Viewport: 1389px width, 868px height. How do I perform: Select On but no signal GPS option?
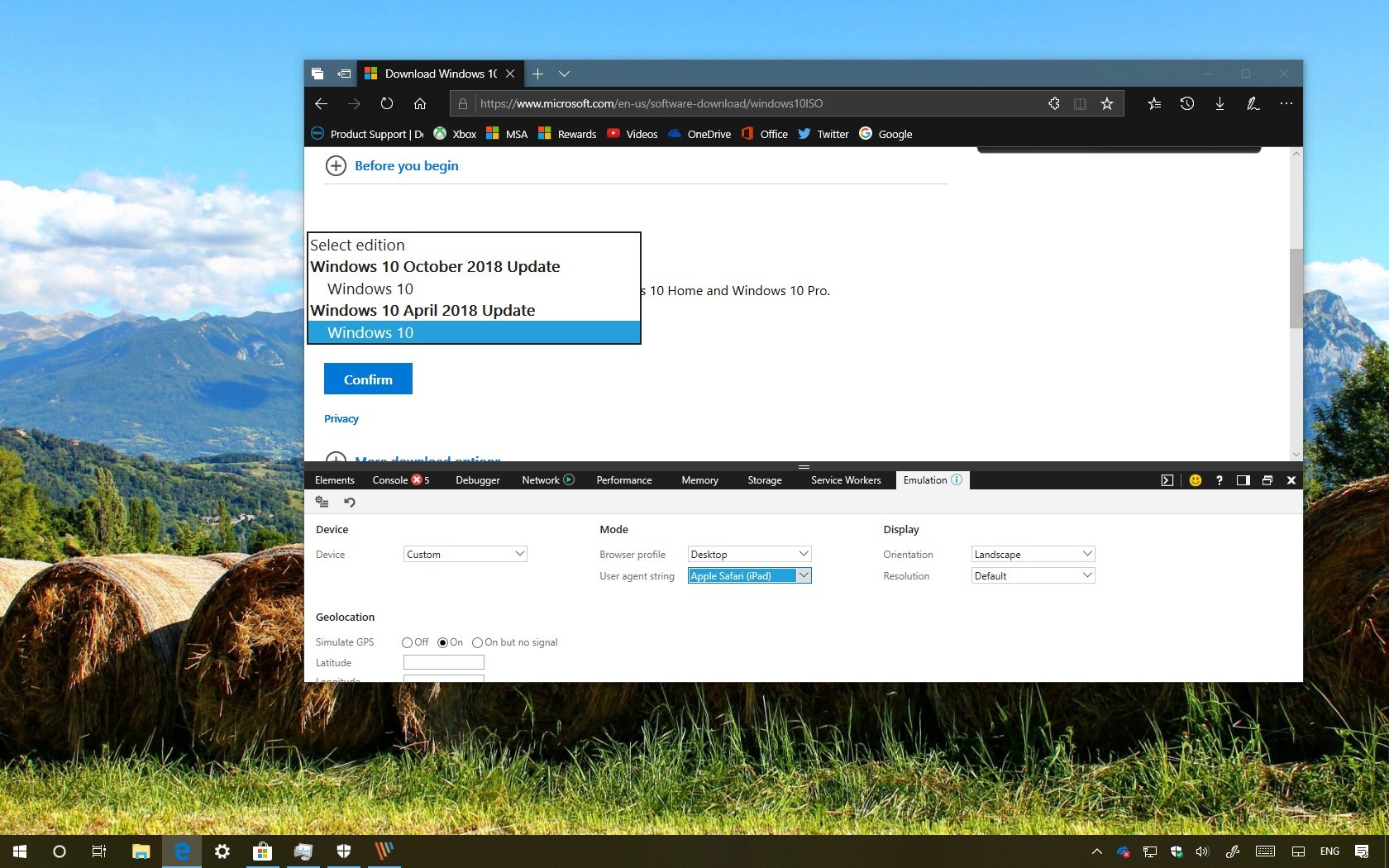[477, 642]
